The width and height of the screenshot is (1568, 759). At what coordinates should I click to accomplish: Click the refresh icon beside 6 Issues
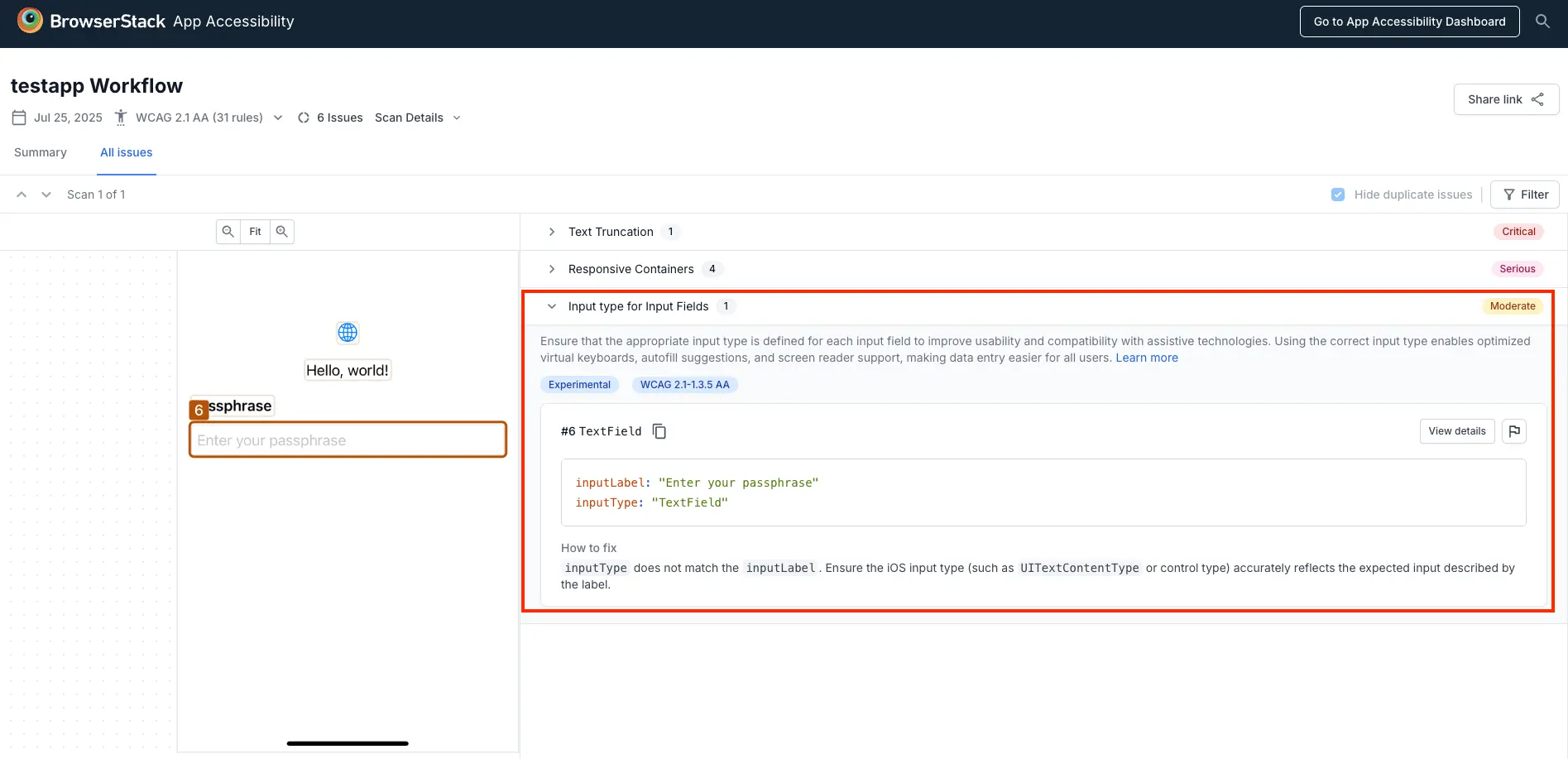(x=304, y=117)
